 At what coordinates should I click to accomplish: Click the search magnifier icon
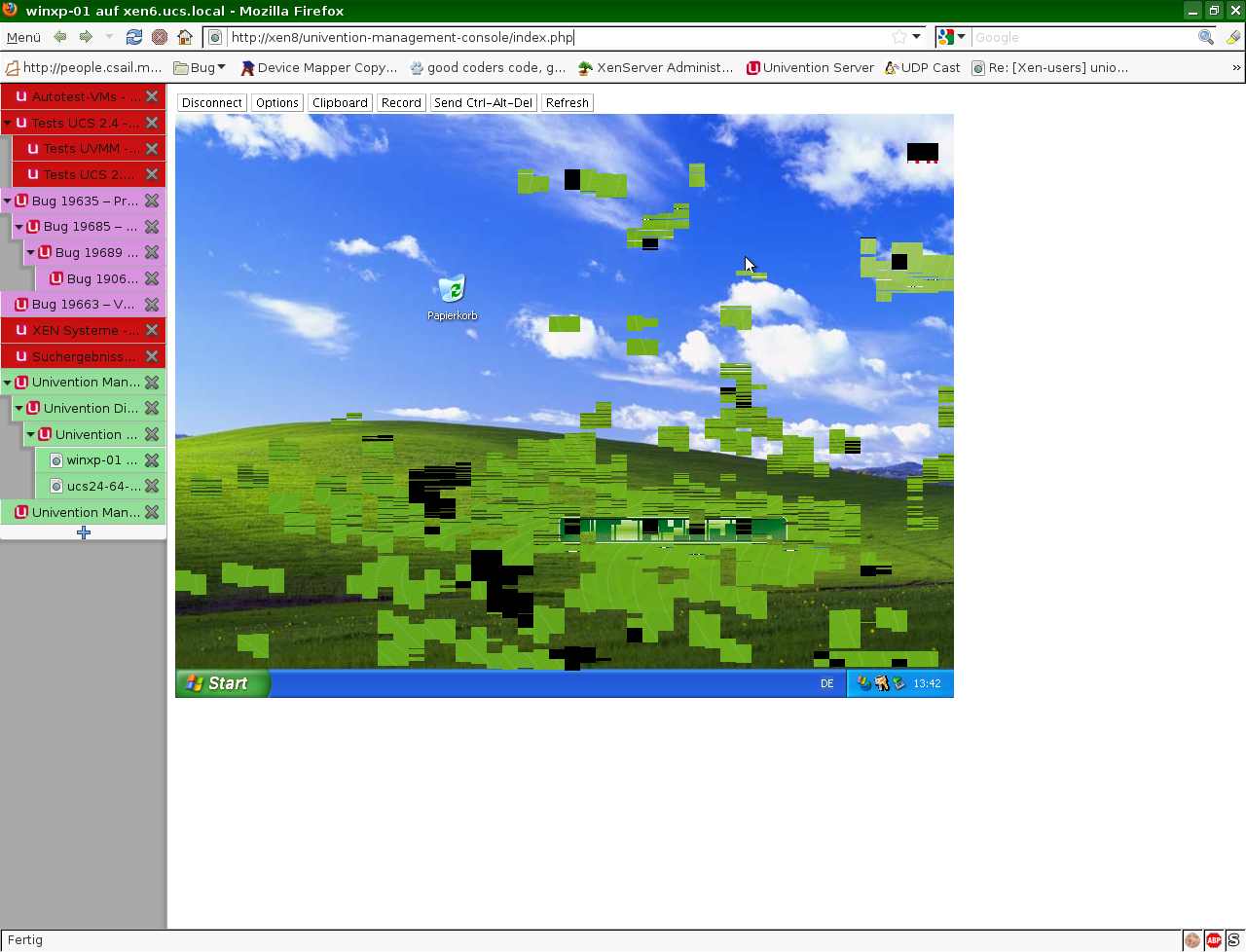1205,37
